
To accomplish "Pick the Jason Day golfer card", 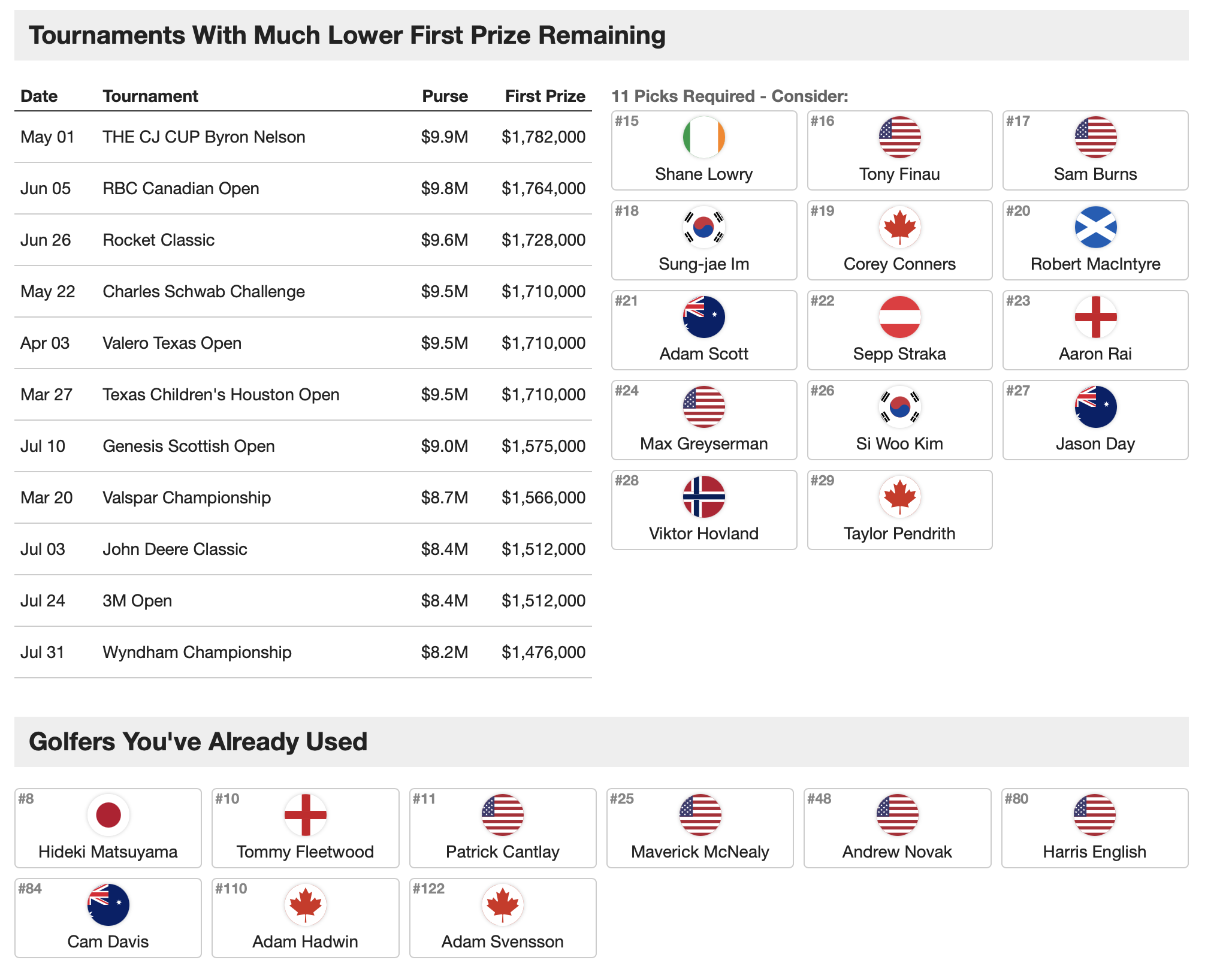I will click(1095, 420).
